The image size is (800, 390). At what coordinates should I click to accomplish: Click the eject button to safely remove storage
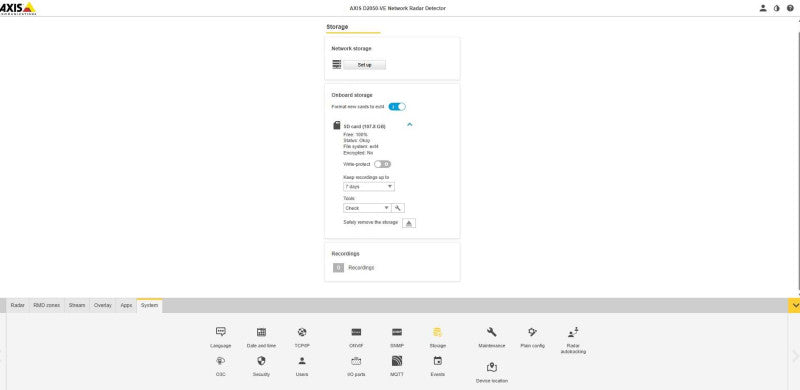coord(409,223)
